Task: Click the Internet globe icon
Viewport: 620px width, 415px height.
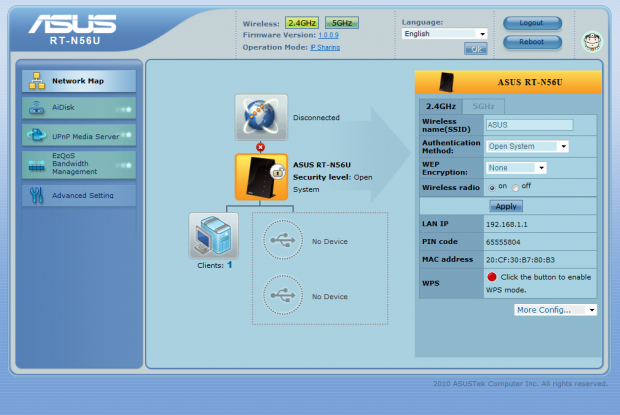Action: click(261, 117)
